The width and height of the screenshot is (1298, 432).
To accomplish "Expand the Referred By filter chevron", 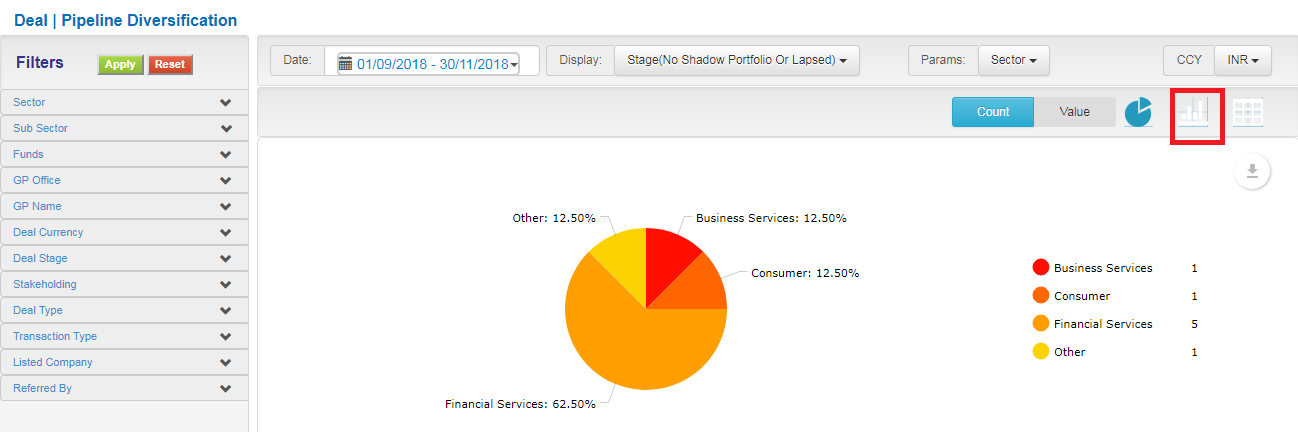I will coord(226,388).
